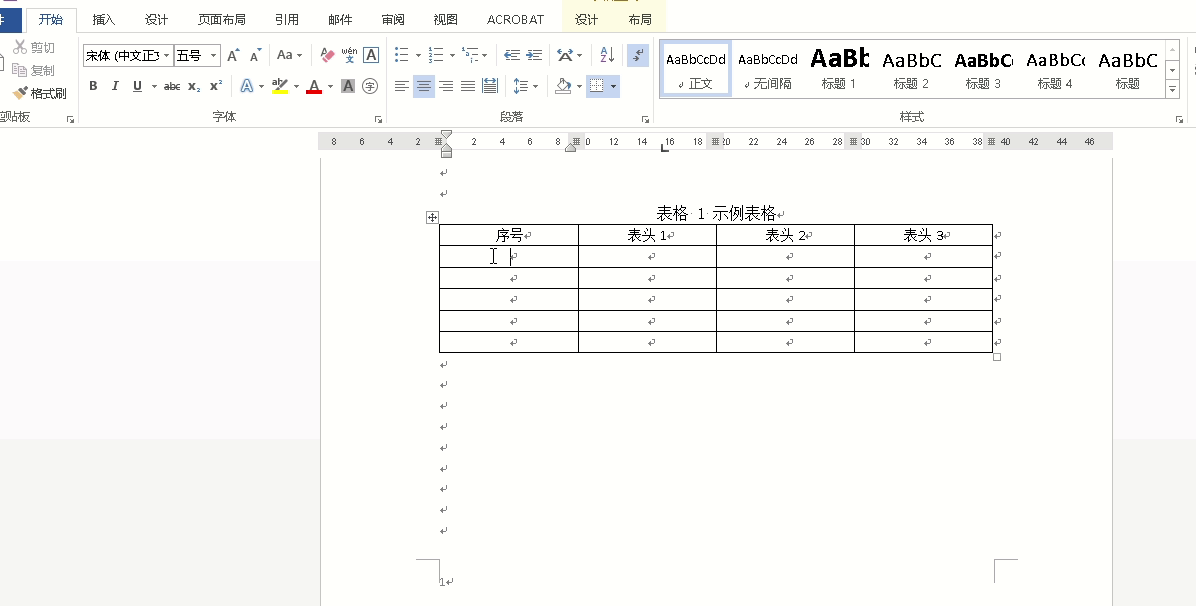1196x606 pixels.
Task: Open line spacing options
Action: point(521,86)
